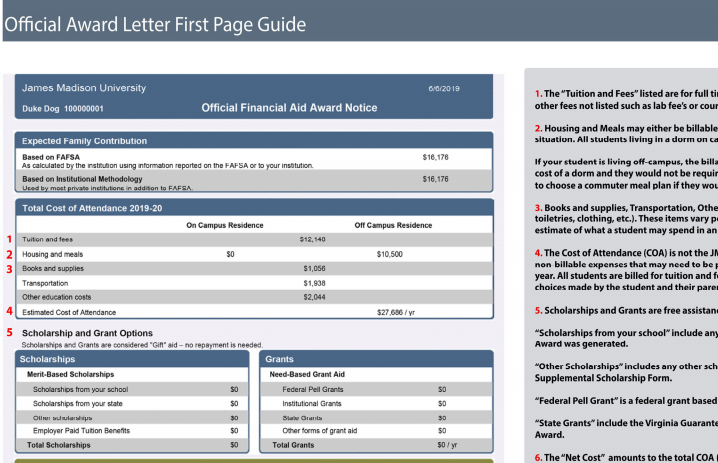Screen dimensions: 718x463
Task: Click the $1,056 books amount
Action: click(x=314, y=268)
